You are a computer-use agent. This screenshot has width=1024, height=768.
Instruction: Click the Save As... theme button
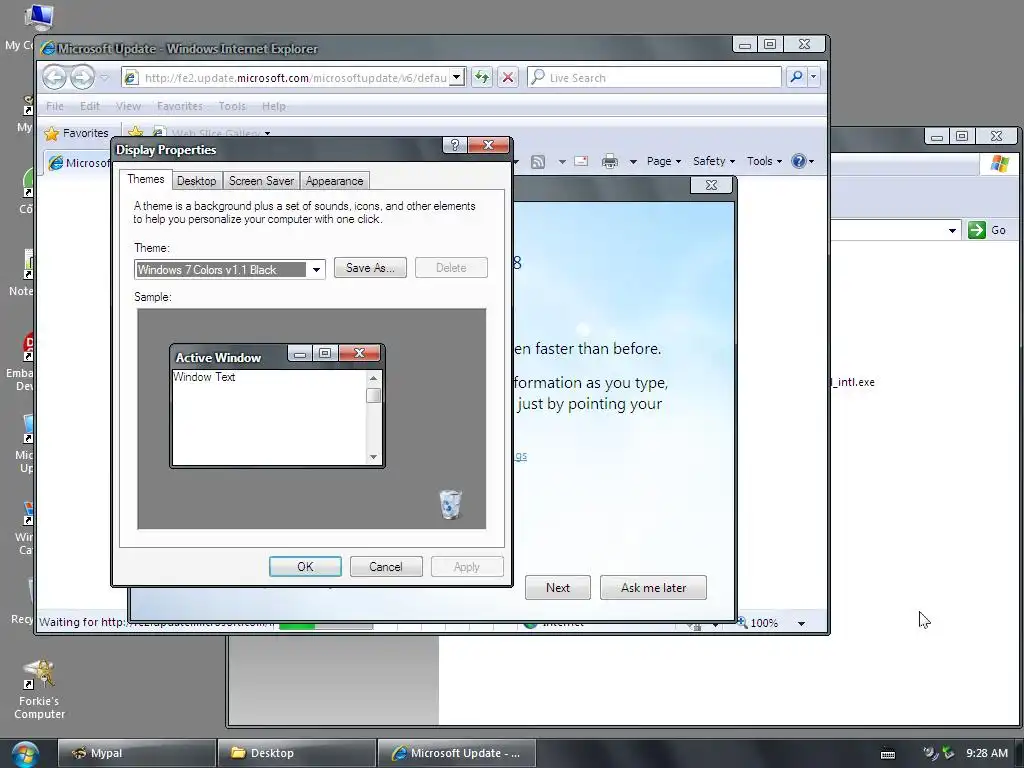click(370, 268)
